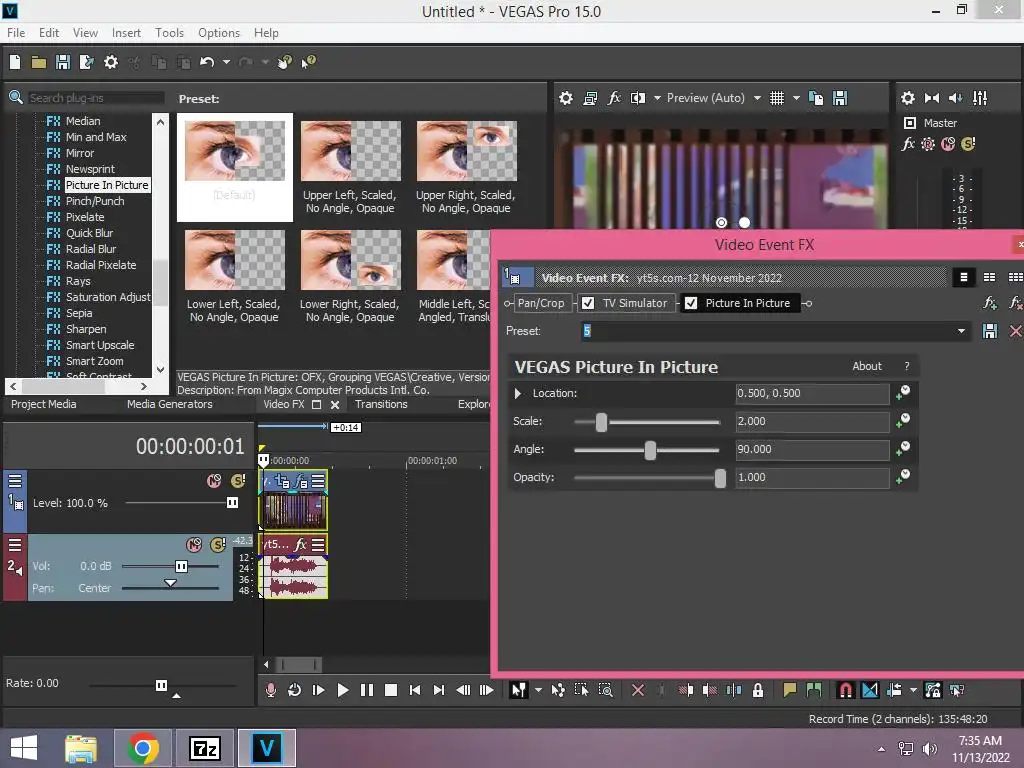This screenshot has width=1024, height=768.
Task: Solo video track 1
Action: [238, 481]
